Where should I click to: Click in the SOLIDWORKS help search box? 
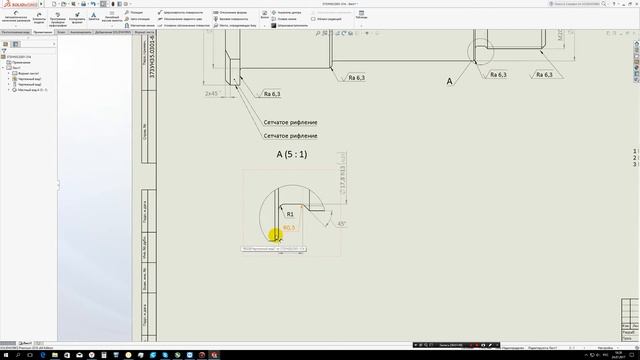[x=576, y=4]
